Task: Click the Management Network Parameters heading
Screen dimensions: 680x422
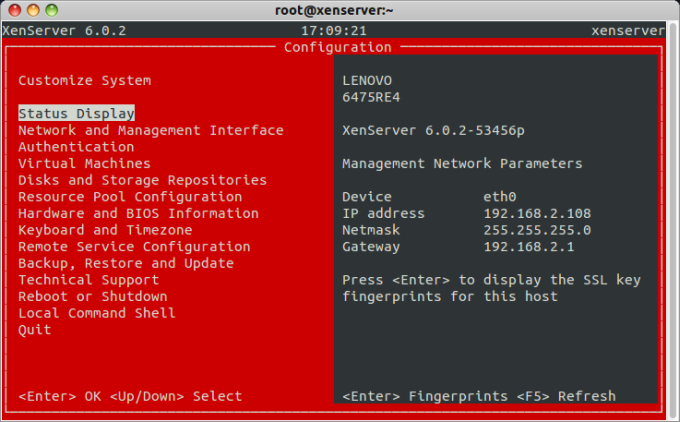Action: (462, 164)
